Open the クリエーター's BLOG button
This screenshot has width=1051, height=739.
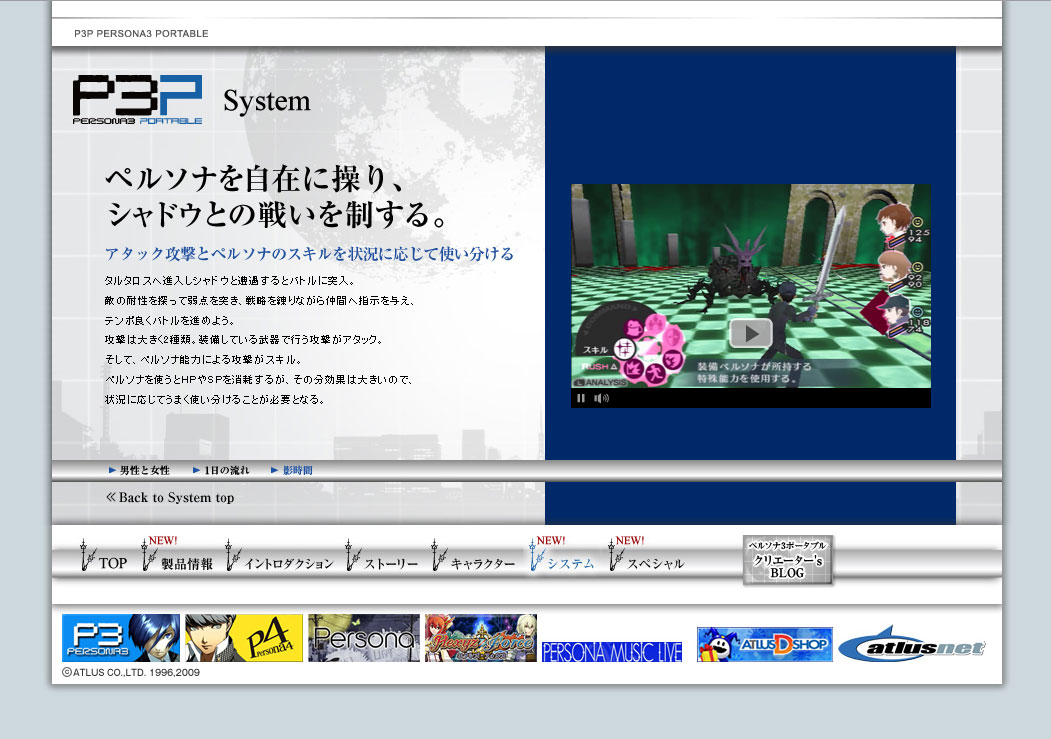788,559
